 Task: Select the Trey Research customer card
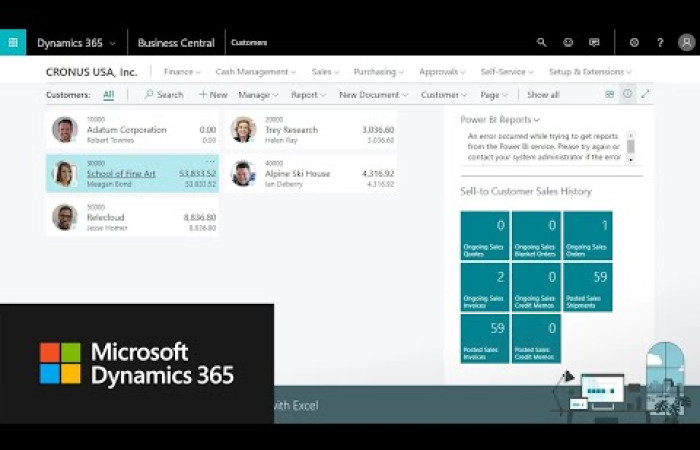tap(311, 130)
